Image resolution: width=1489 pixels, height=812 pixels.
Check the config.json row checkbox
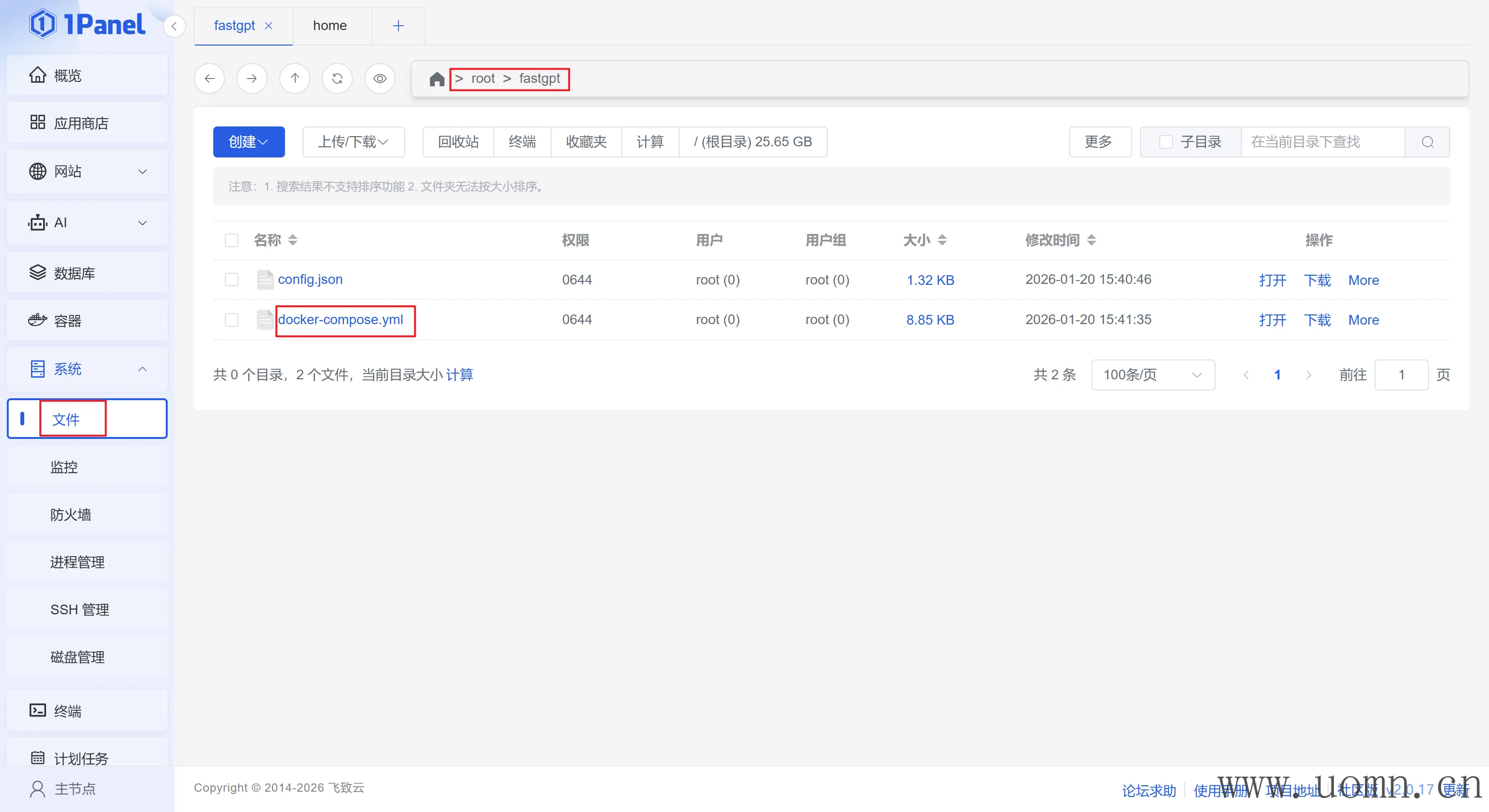point(232,280)
